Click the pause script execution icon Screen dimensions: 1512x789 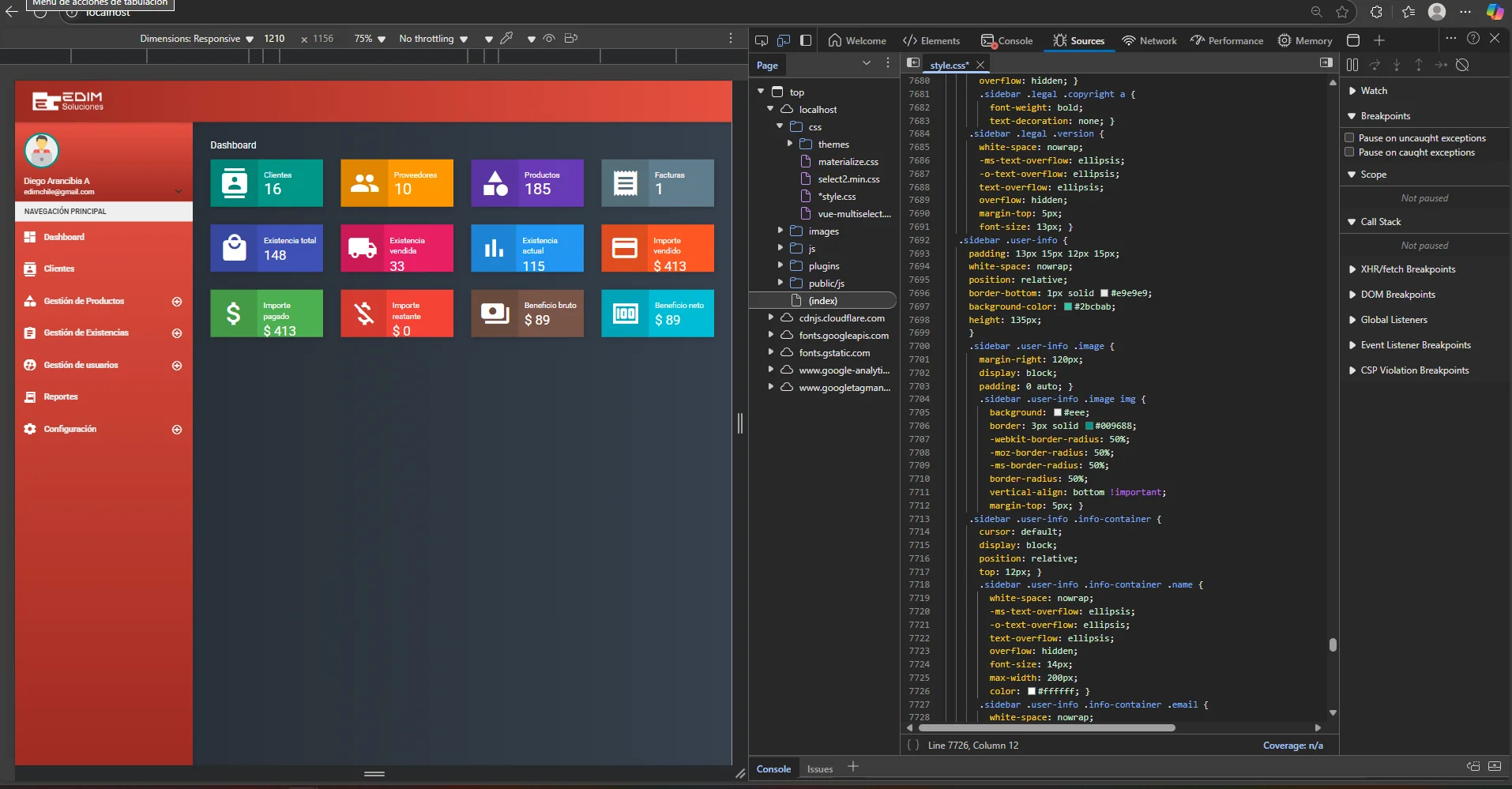coord(1352,65)
